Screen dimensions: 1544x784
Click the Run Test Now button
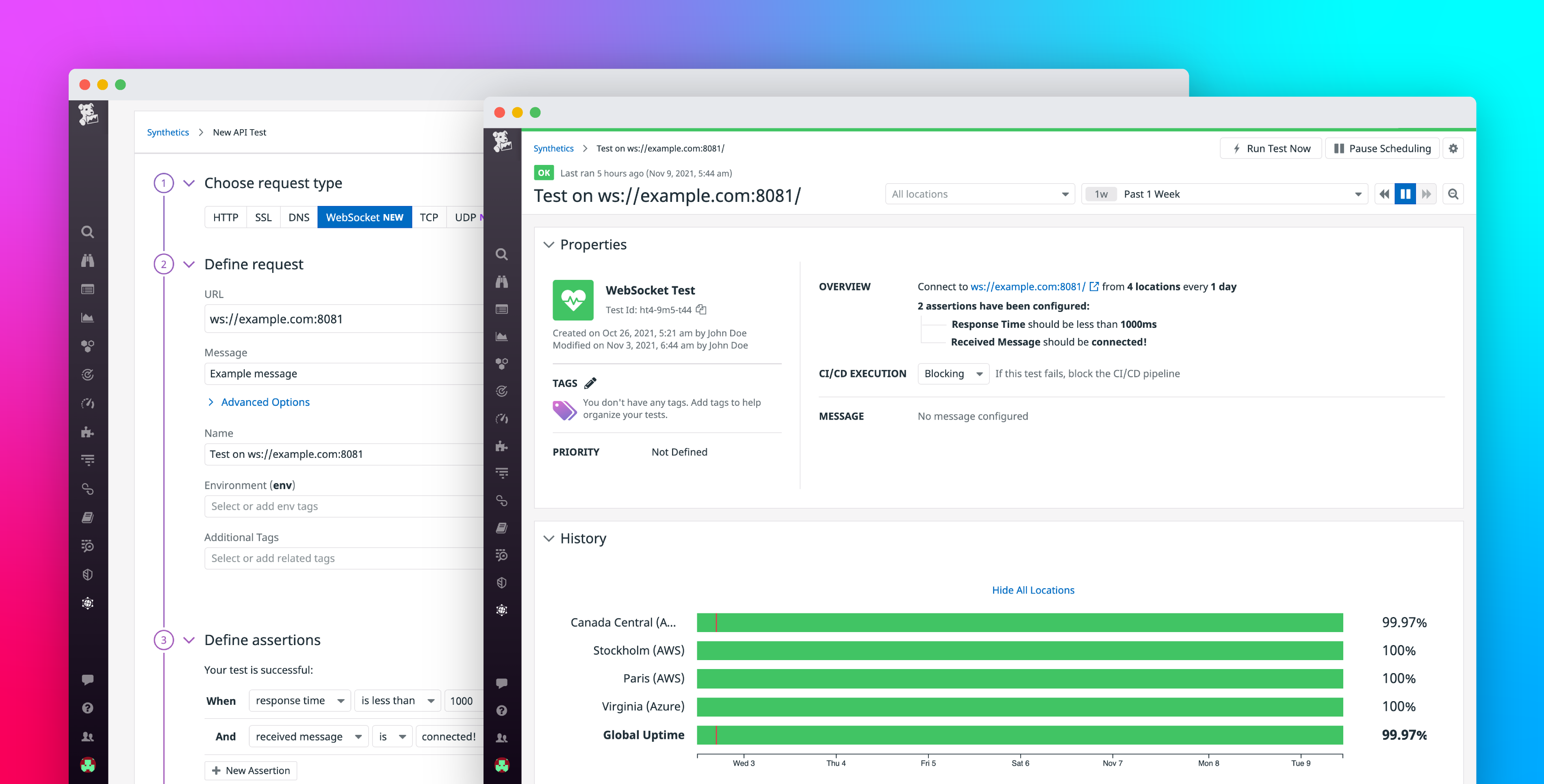point(1271,148)
